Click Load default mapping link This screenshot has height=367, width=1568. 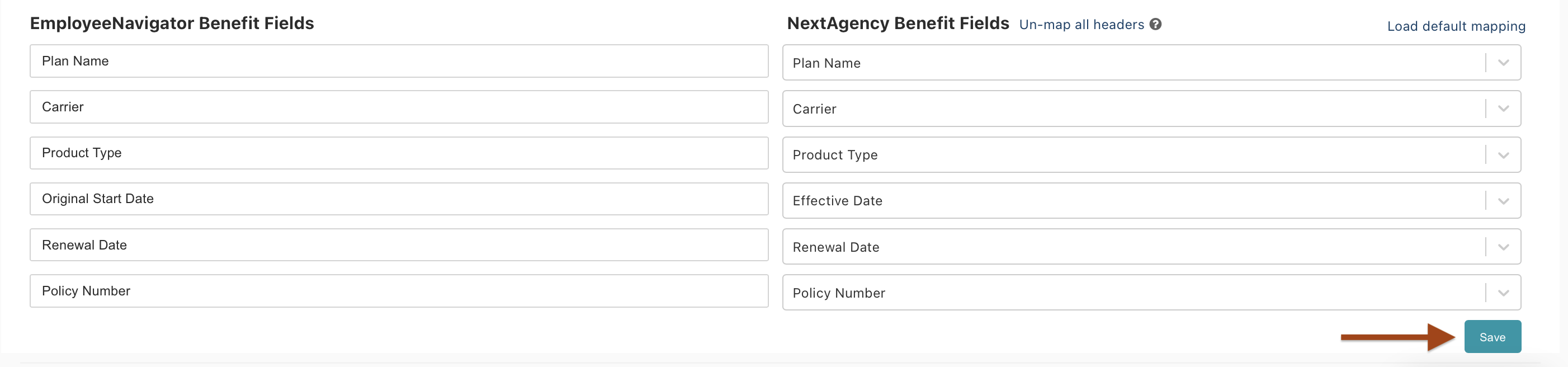click(x=1456, y=26)
